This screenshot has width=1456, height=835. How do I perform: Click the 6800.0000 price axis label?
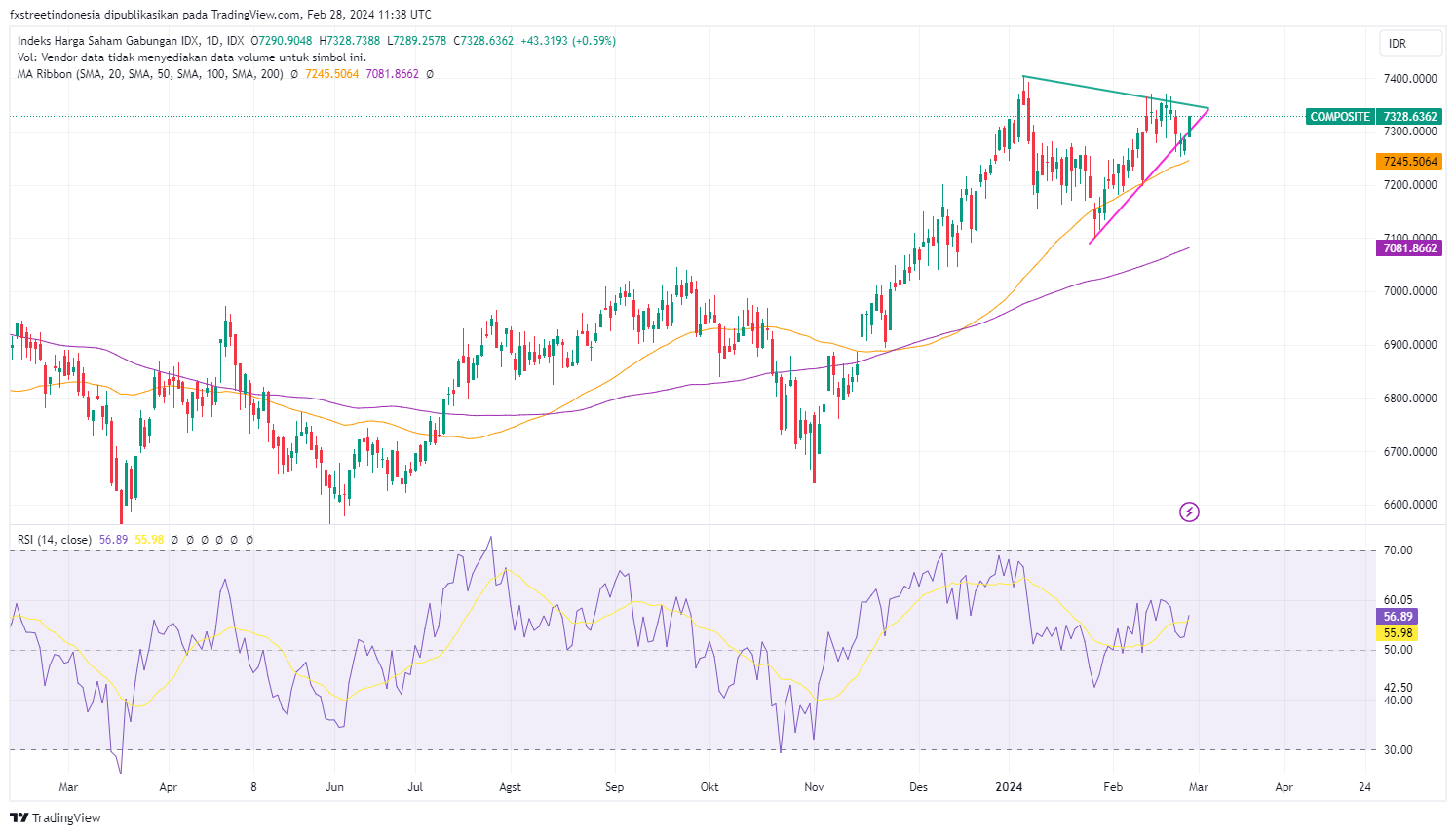(x=1410, y=399)
